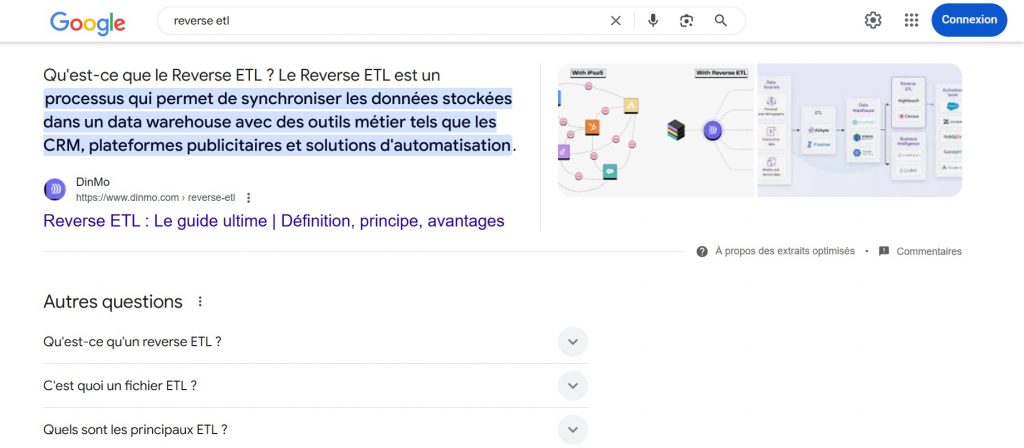Start a voice search with the microphone
This screenshot has height=448, width=1024.
tap(653, 20)
